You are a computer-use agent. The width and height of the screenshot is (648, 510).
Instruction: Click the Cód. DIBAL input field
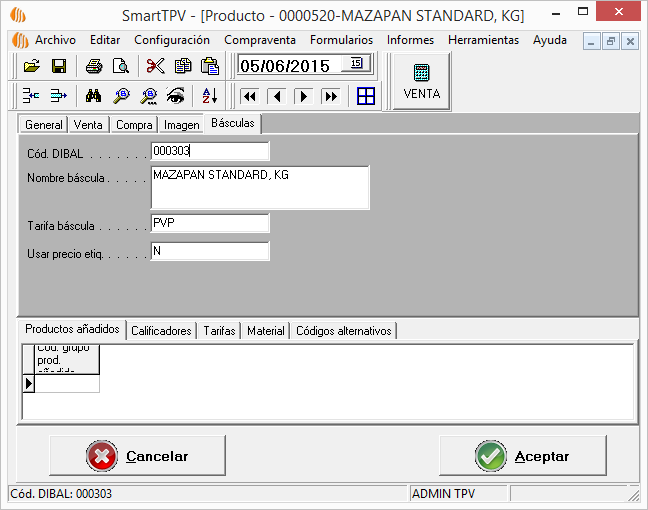coord(210,151)
